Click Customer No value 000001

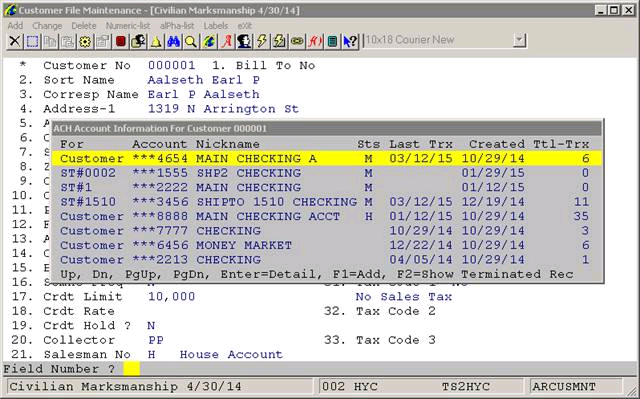tap(171, 65)
